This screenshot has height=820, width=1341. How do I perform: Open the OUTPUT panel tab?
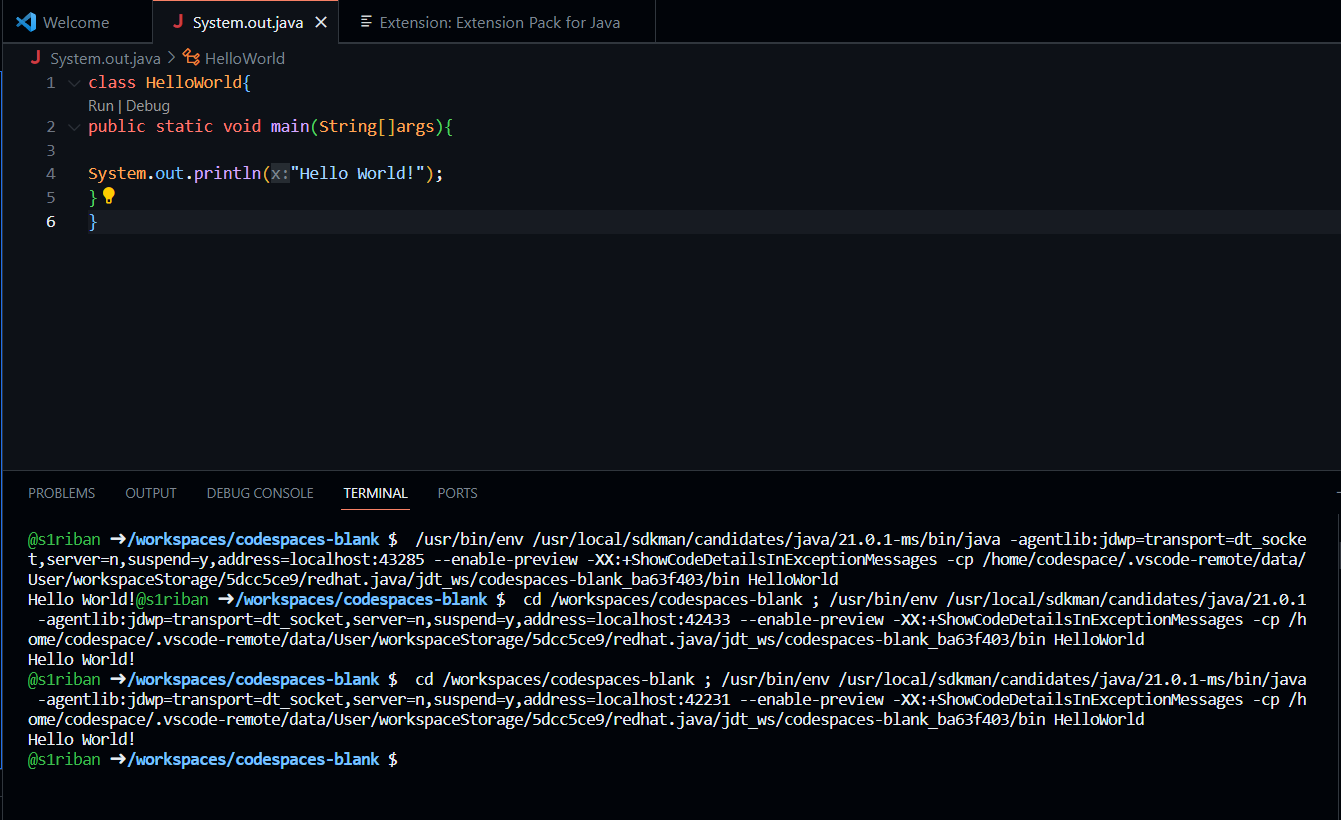151,493
